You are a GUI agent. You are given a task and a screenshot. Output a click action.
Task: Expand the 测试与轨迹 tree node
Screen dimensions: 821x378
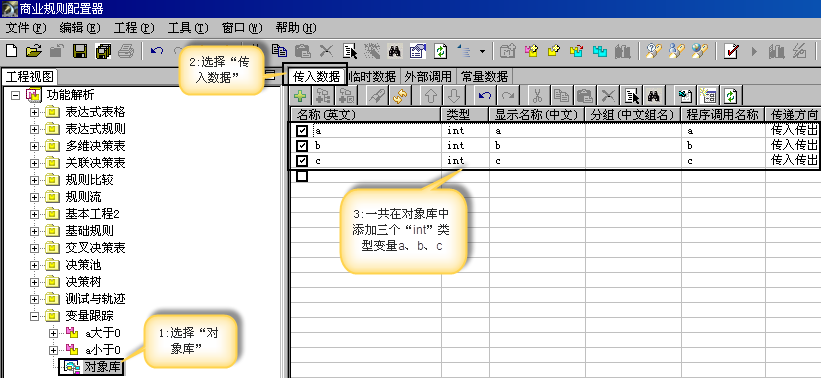point(34,299)
